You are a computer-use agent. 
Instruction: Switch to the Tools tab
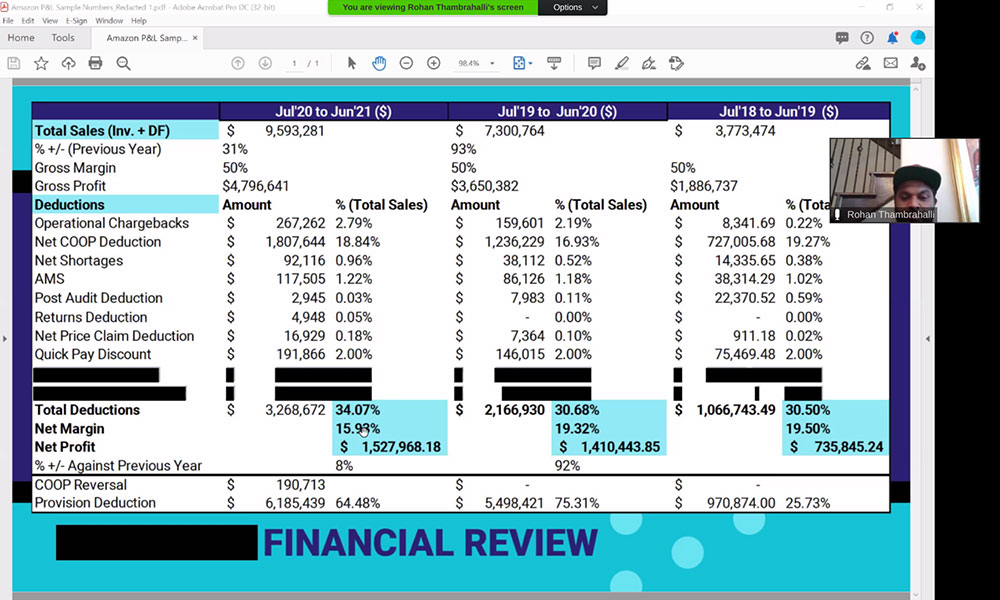pyautogui.click(x=63, y=38)
